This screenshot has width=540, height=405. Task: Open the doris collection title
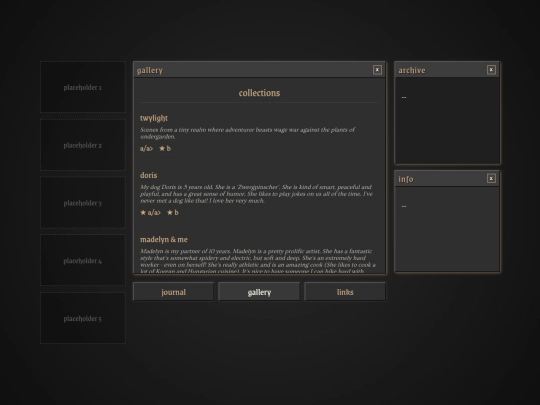pos(148,175)
